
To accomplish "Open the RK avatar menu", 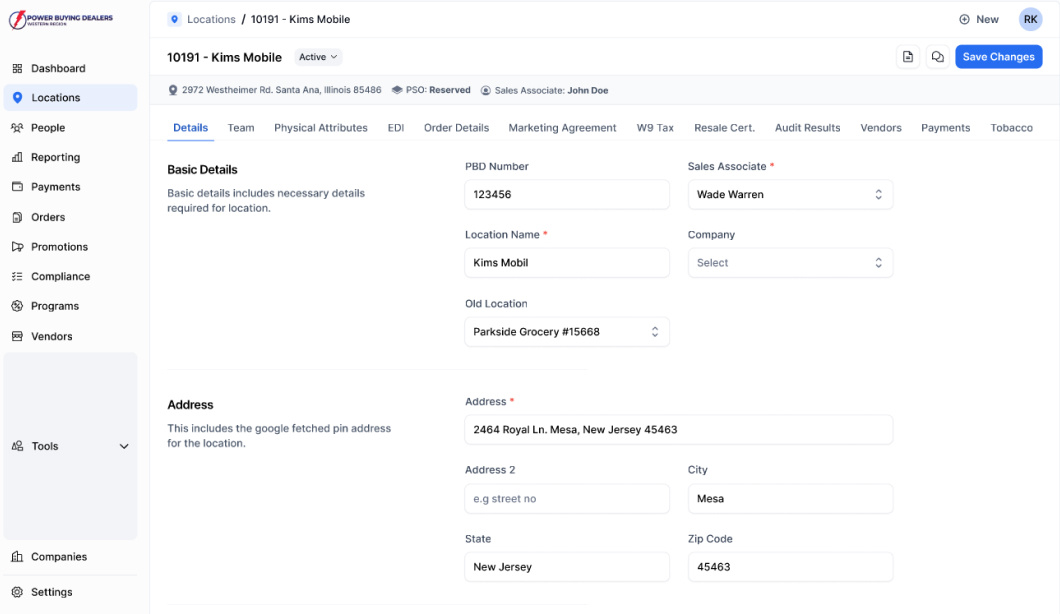I will [1031, 19].
